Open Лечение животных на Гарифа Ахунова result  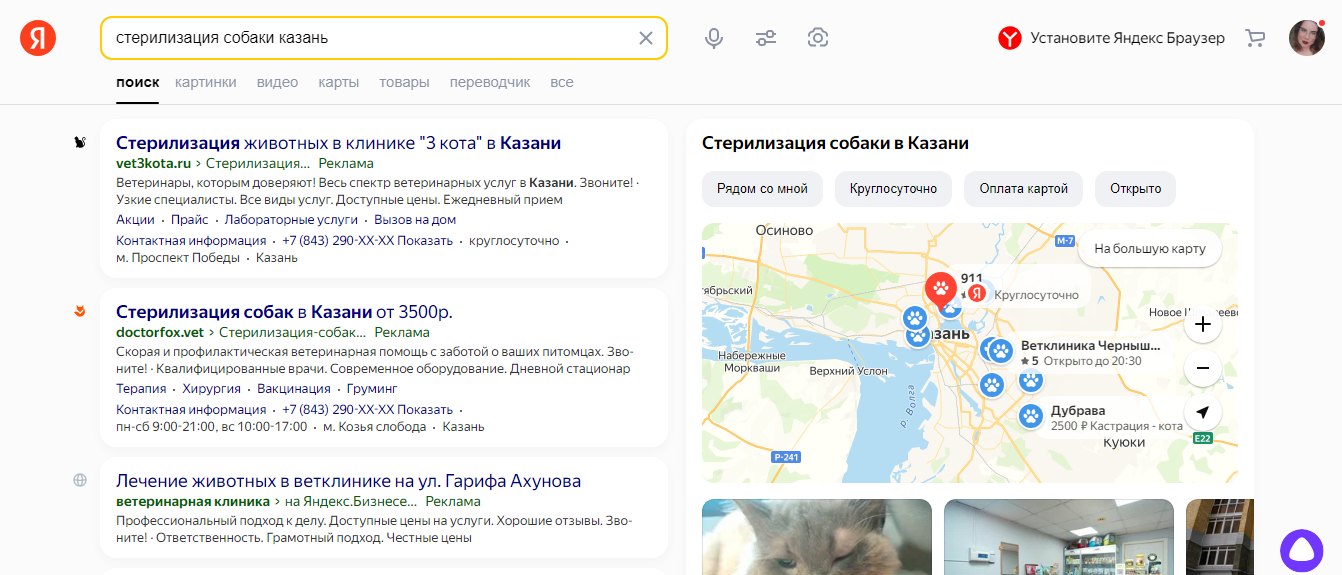[x=348, y=481]
